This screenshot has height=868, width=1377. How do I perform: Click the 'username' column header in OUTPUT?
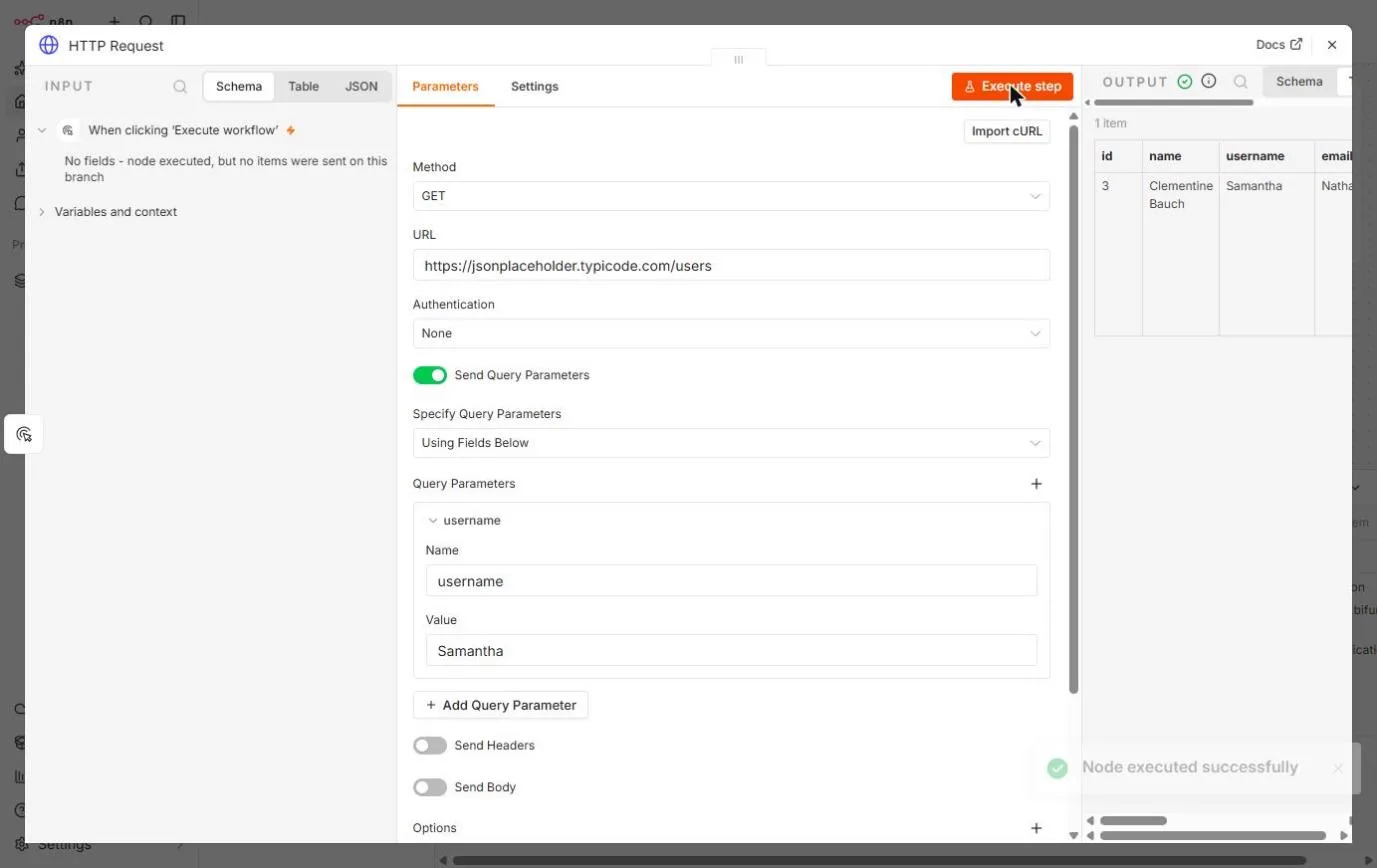click(x=1266, y=157)
